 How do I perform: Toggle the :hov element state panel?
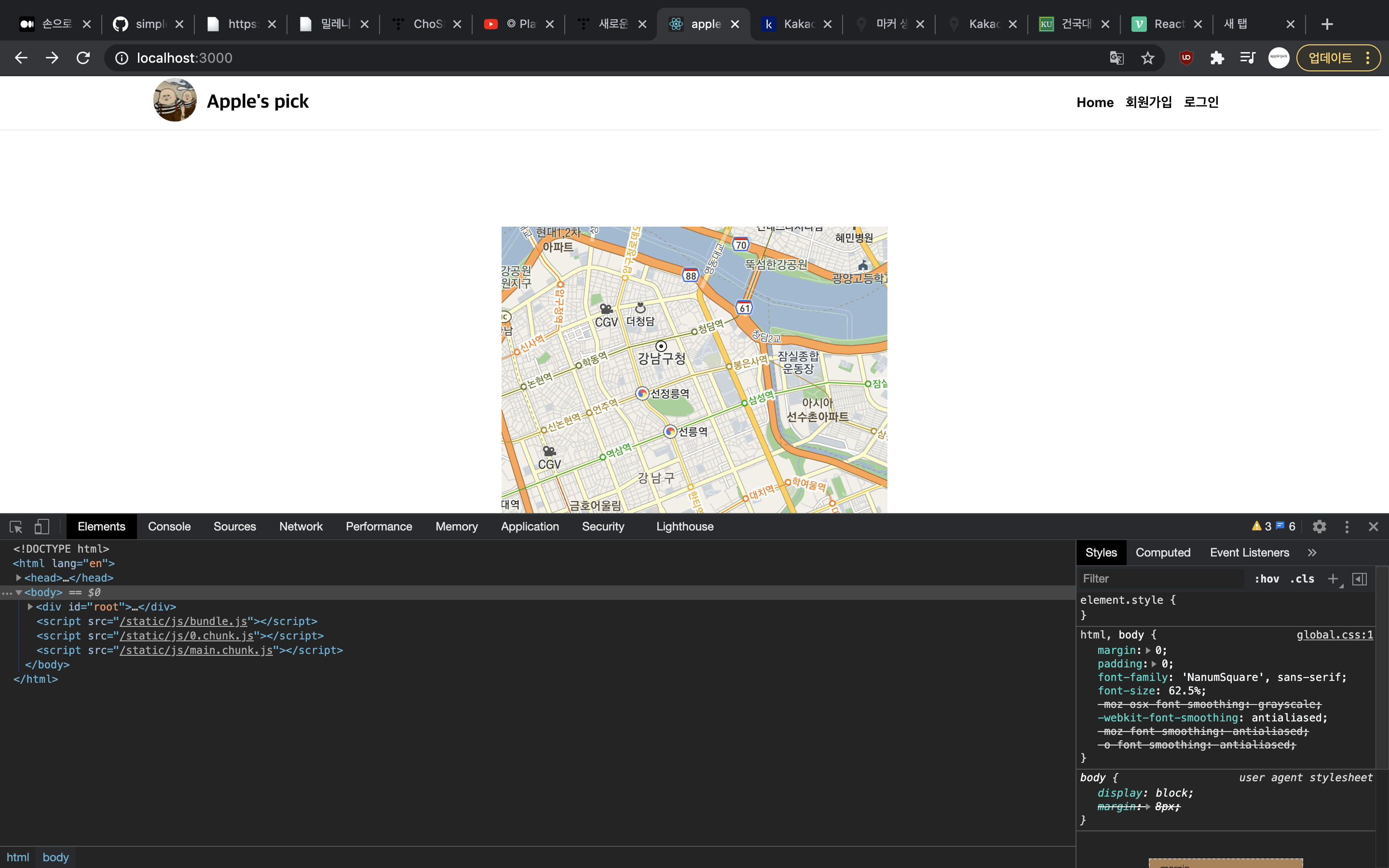tap(1266, 579)
